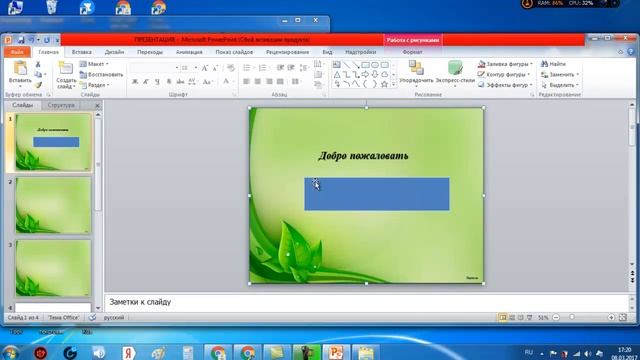
Task: Switch to the Animation (Анимация) tab
Action: pos(189,52)
